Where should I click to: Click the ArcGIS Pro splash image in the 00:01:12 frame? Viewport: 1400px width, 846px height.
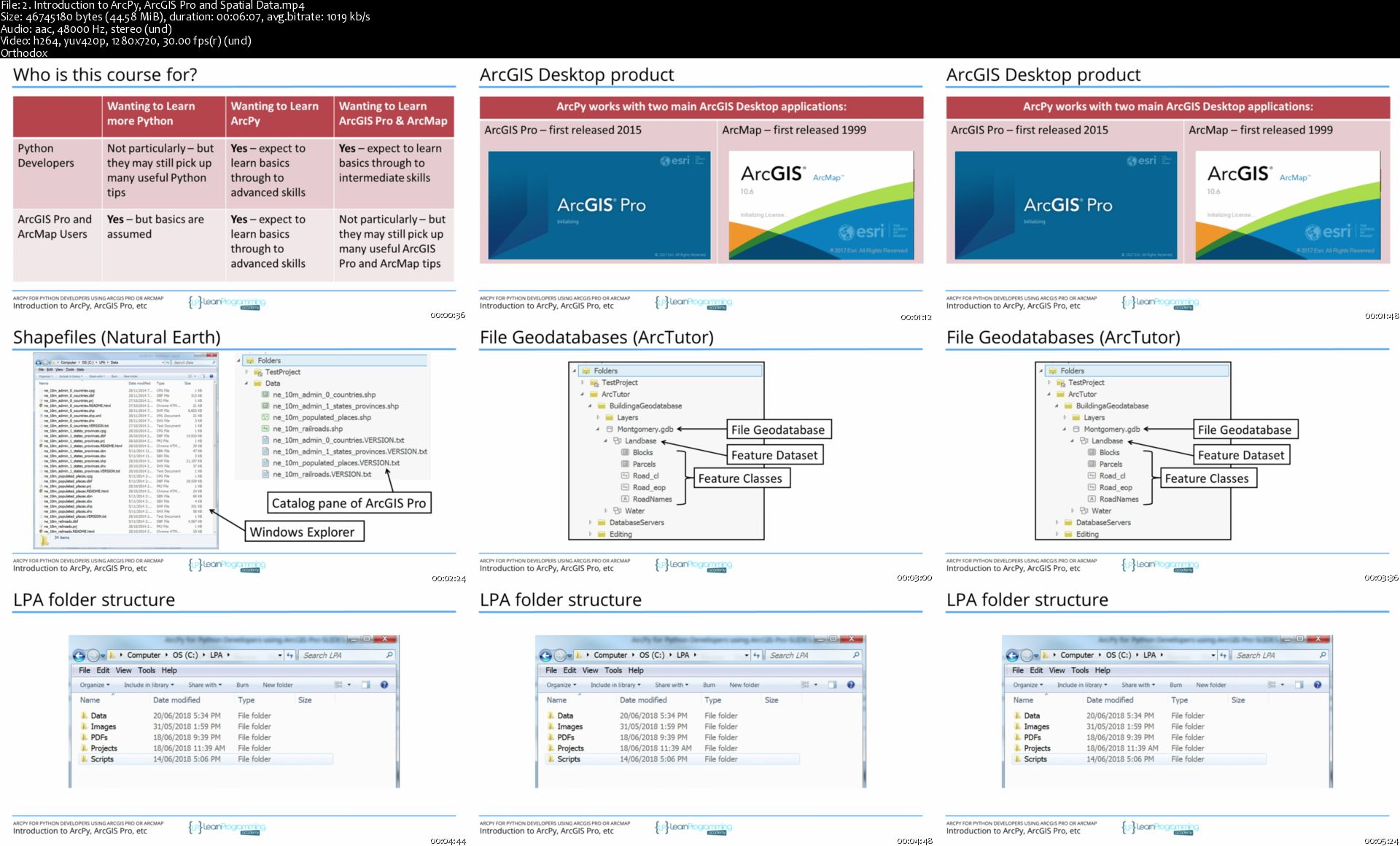point(599,205)
